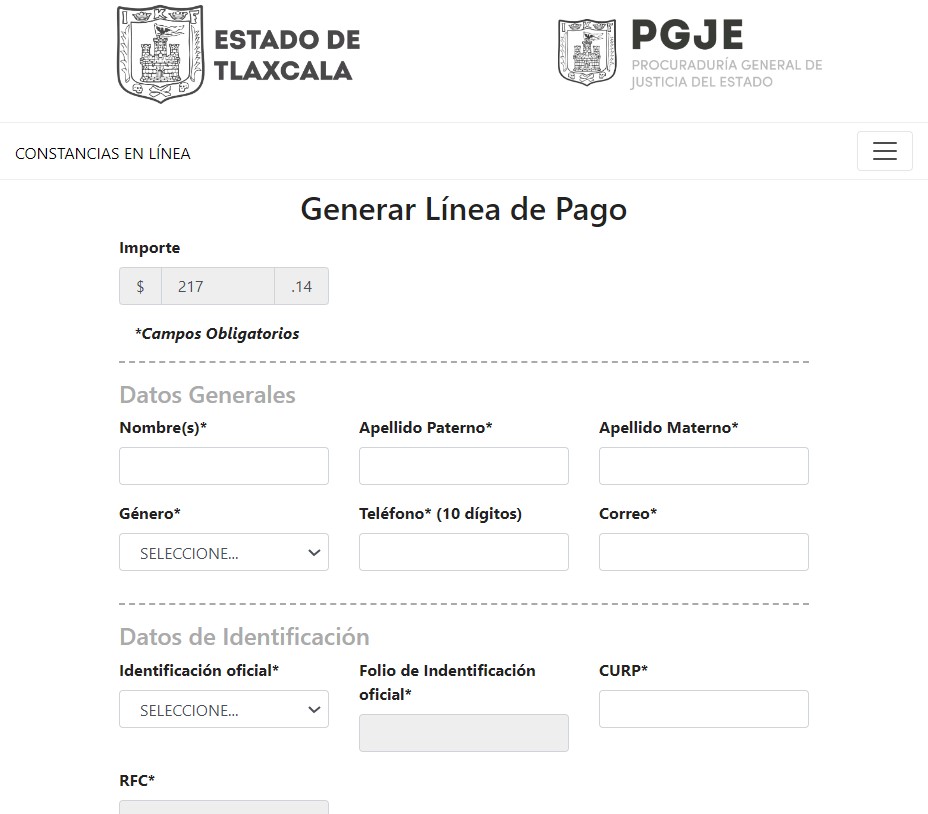Viewport: 928px width, 814px height.
Task: Open the hamburger navigation menu
Action: (884, 151)
